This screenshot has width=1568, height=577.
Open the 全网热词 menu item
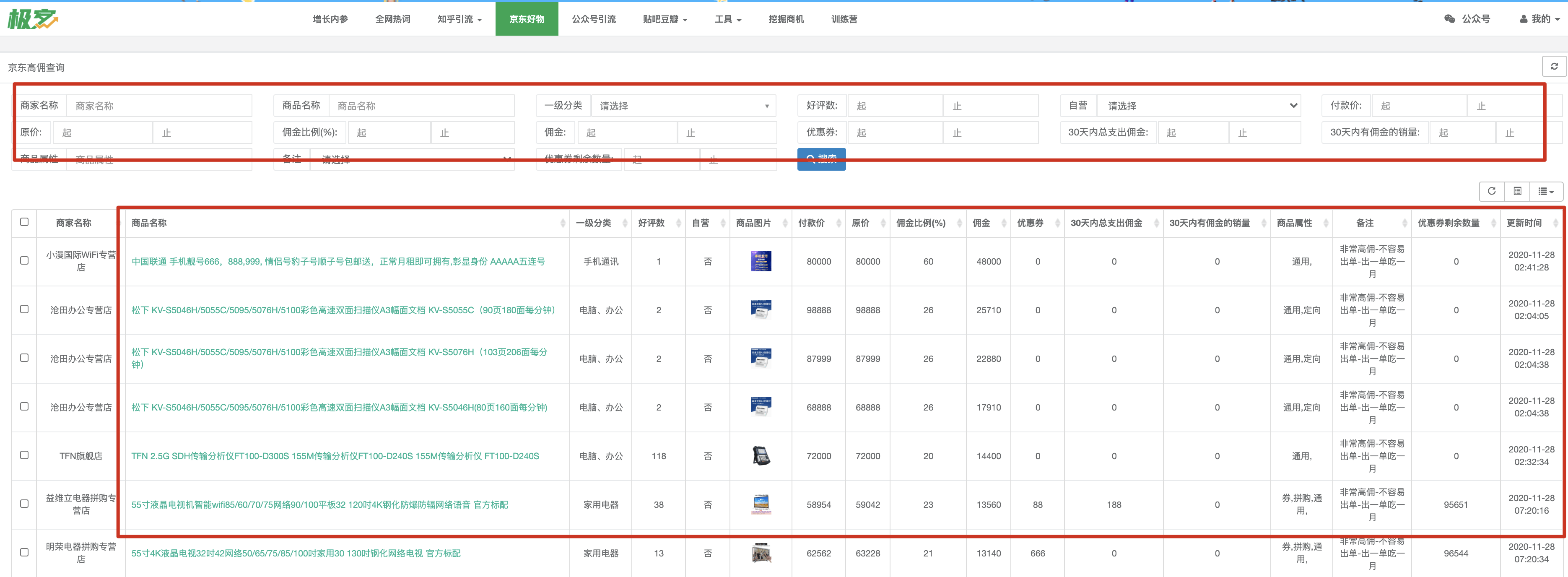392,19
